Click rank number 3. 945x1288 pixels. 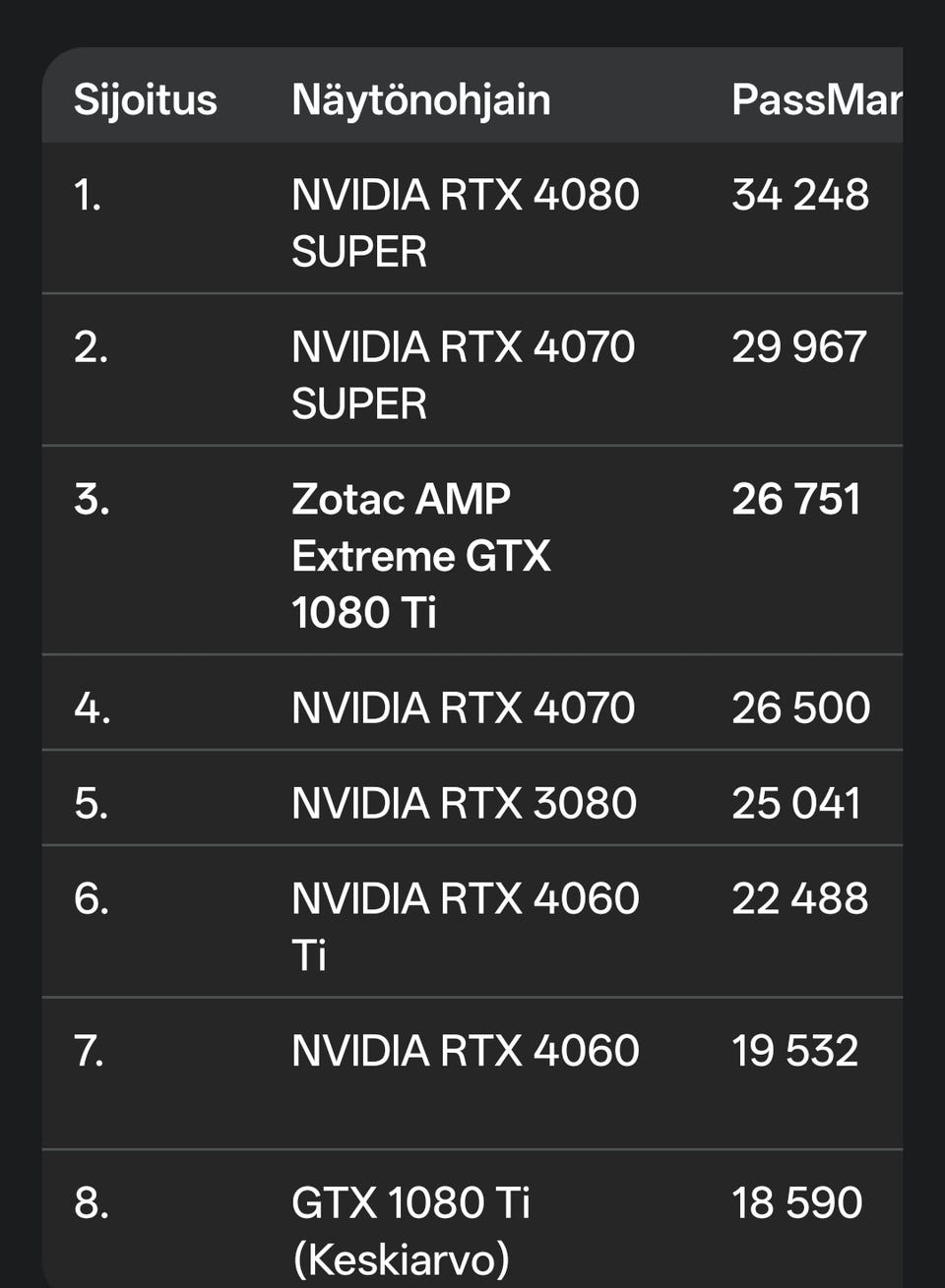(92, 500)
